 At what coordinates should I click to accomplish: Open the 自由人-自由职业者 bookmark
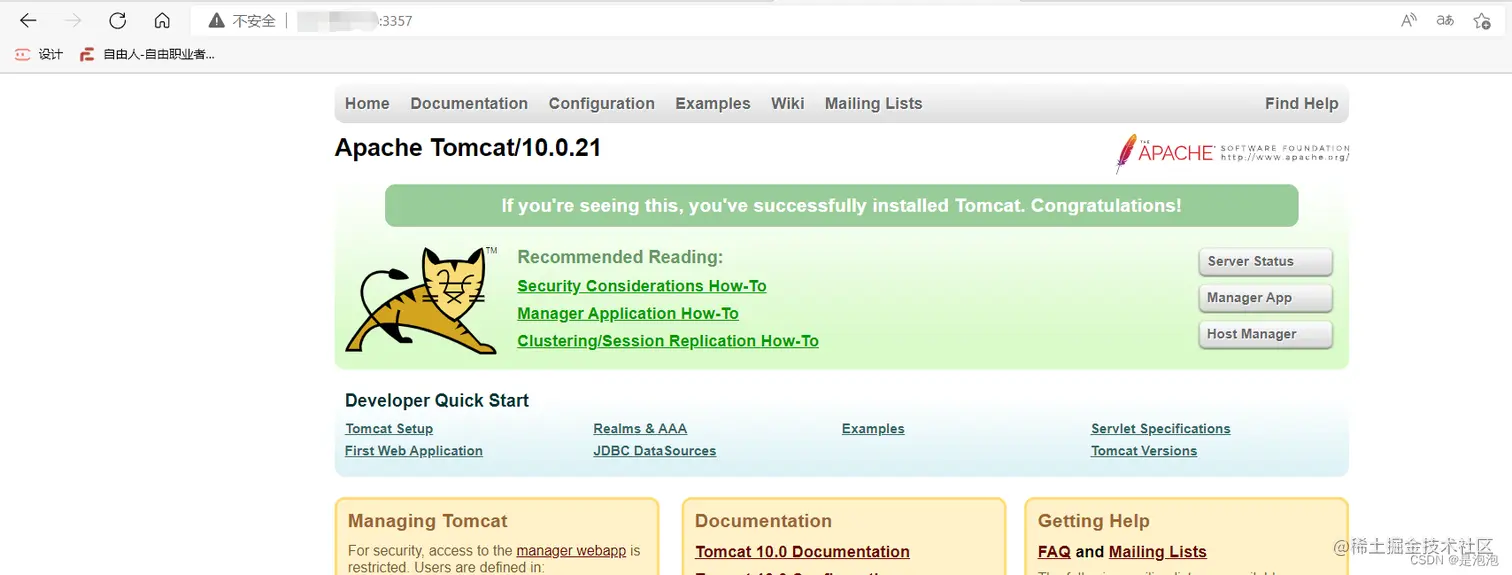[147, 54]
